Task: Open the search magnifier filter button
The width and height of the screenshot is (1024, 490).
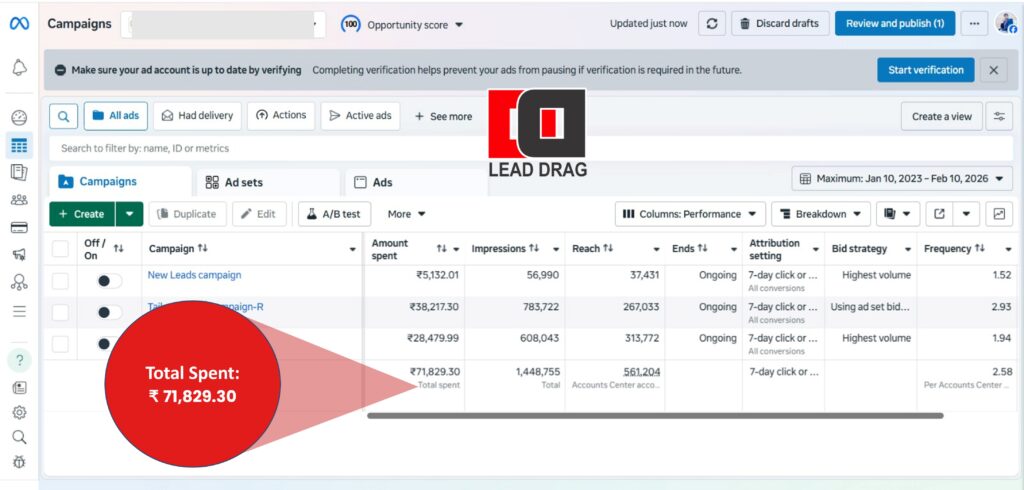Action: (63, 116)
